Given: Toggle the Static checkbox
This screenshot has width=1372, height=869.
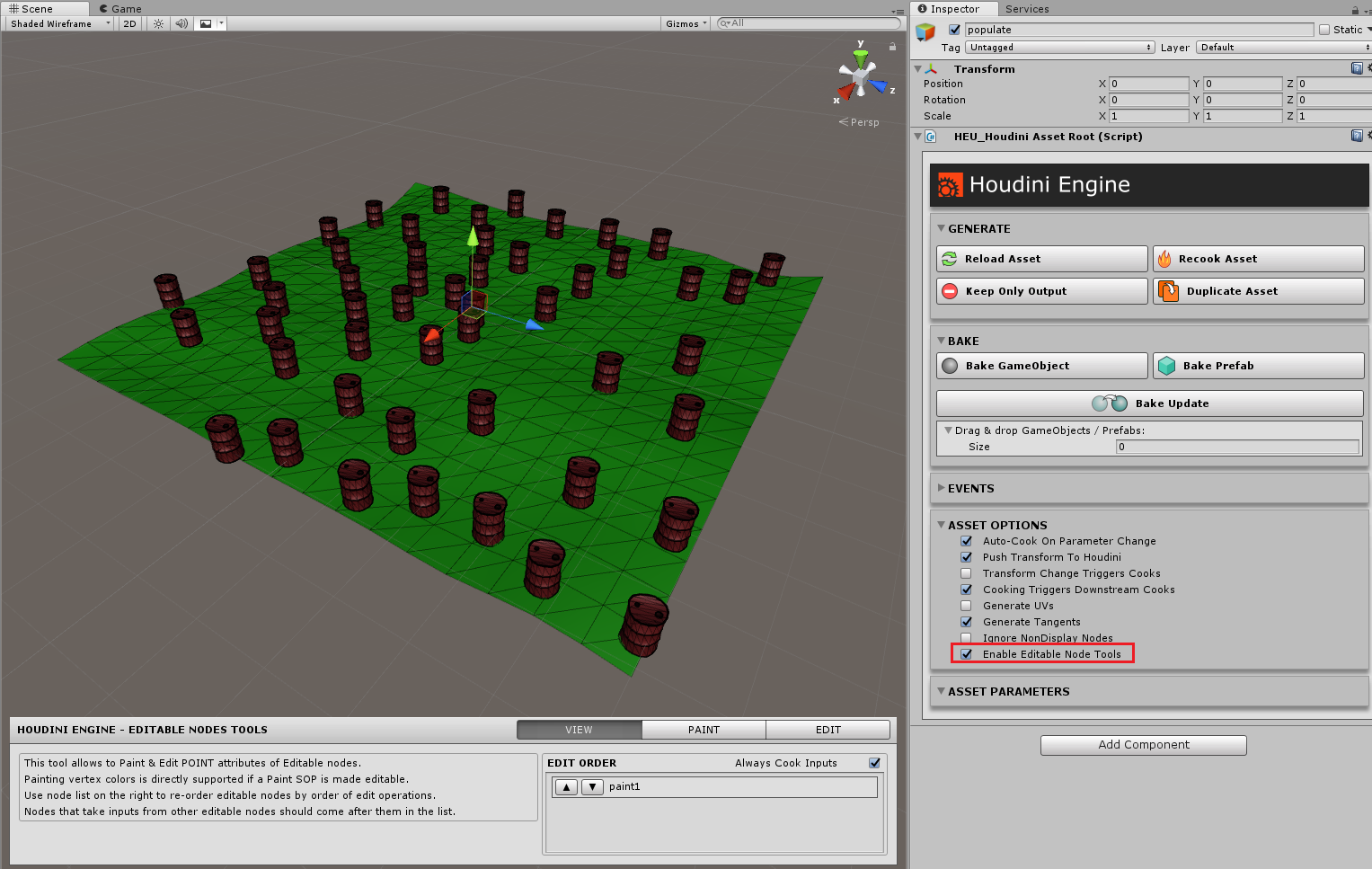Looking at the screenshot, I should point(1324,30).
